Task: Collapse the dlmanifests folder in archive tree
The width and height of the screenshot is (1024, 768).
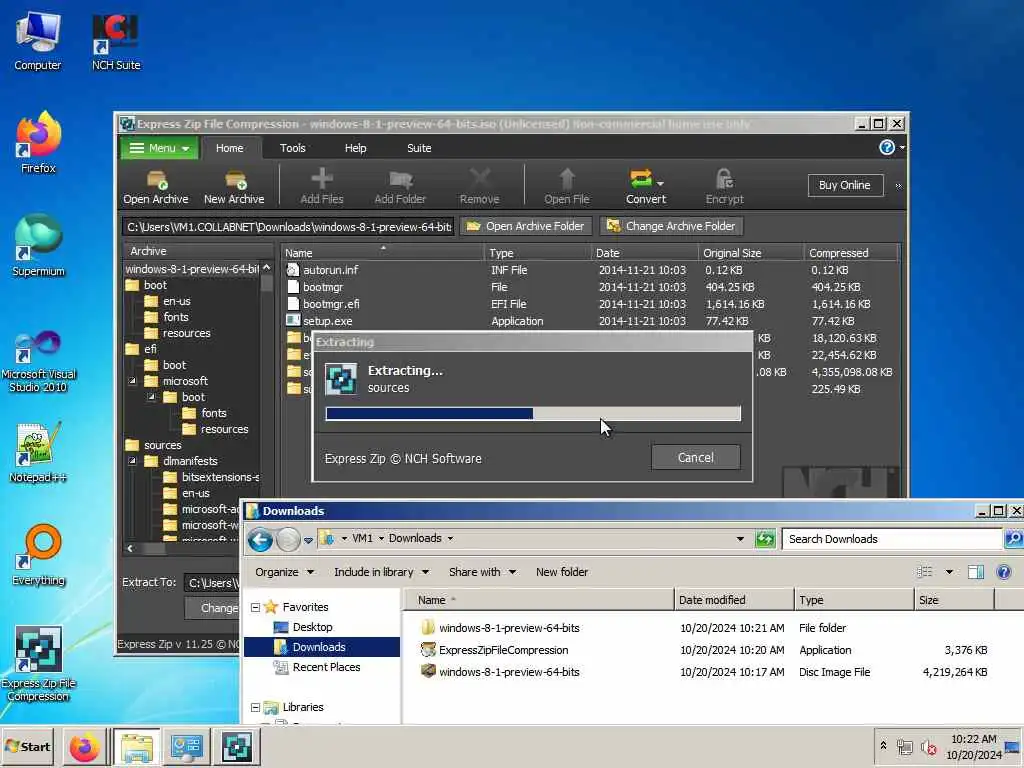Action: [133, 460]
